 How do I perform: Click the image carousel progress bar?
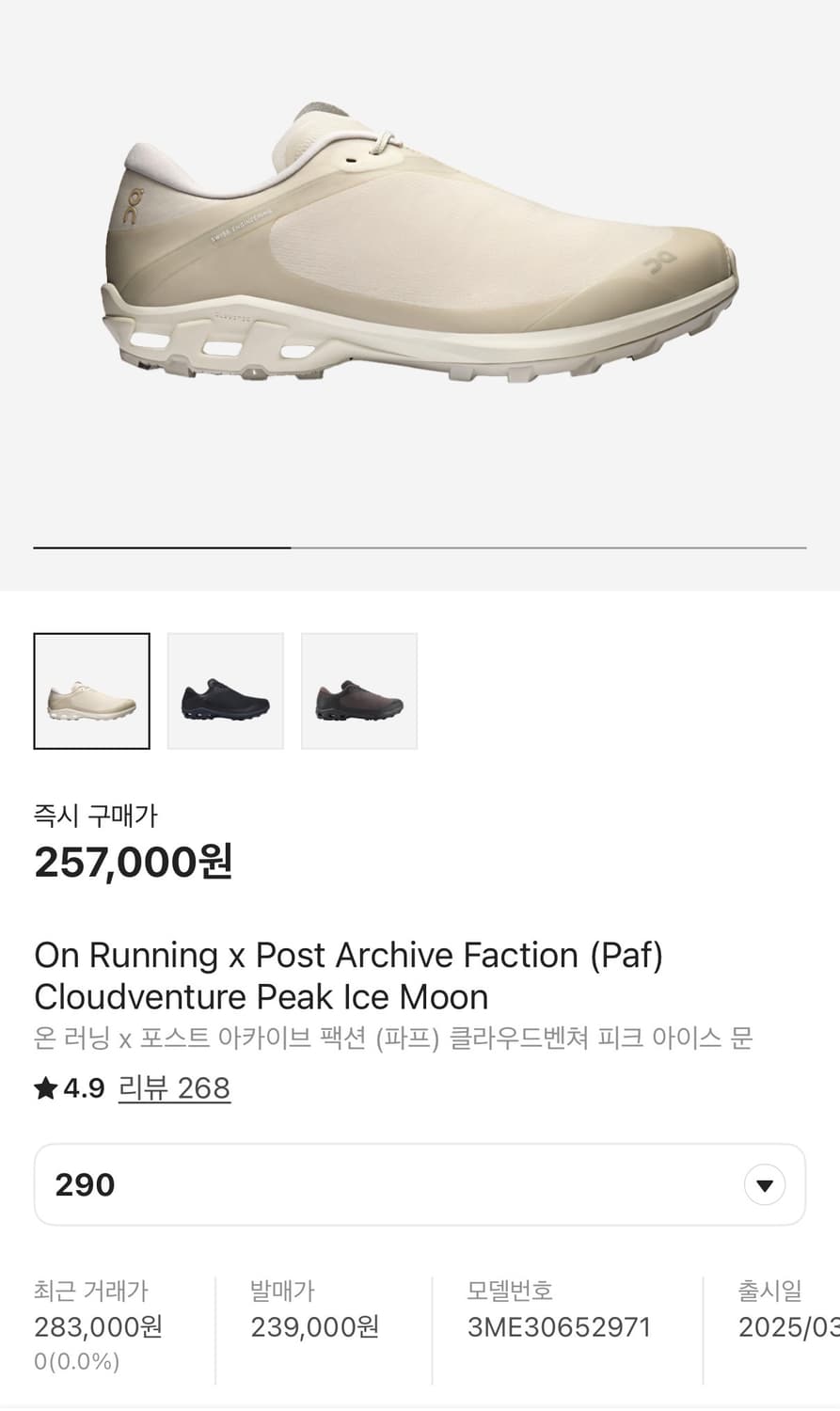[x=420, y=547]
